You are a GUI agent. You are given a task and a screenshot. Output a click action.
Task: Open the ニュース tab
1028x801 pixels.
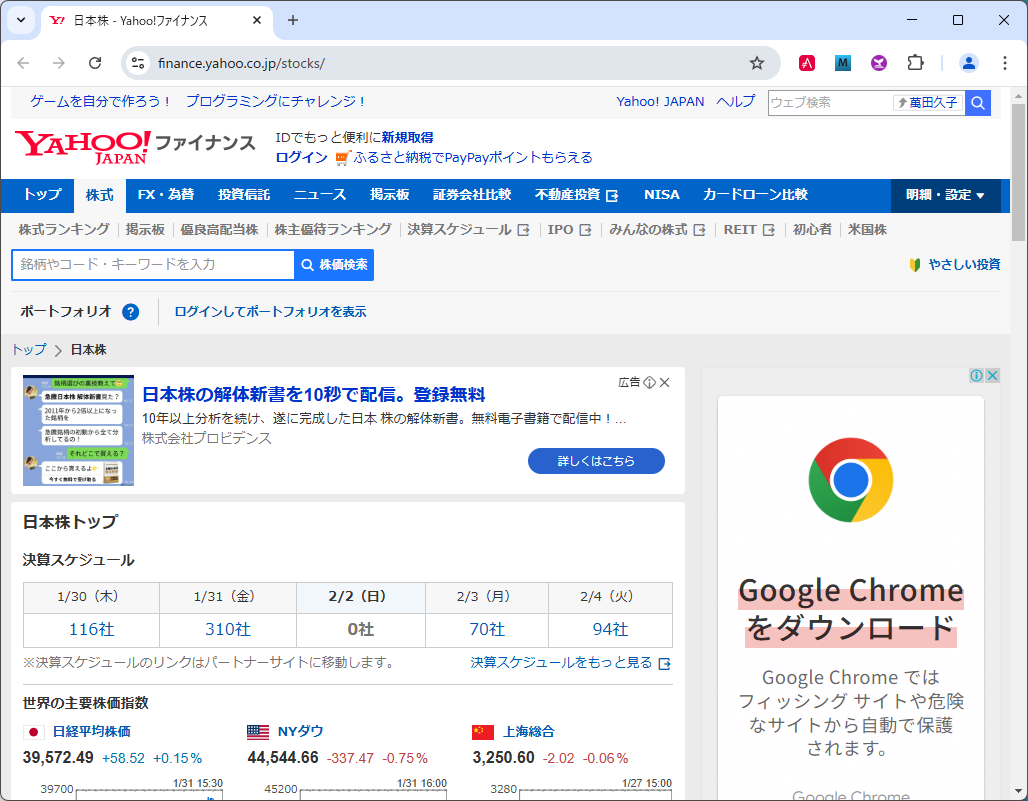pos(320,195)
